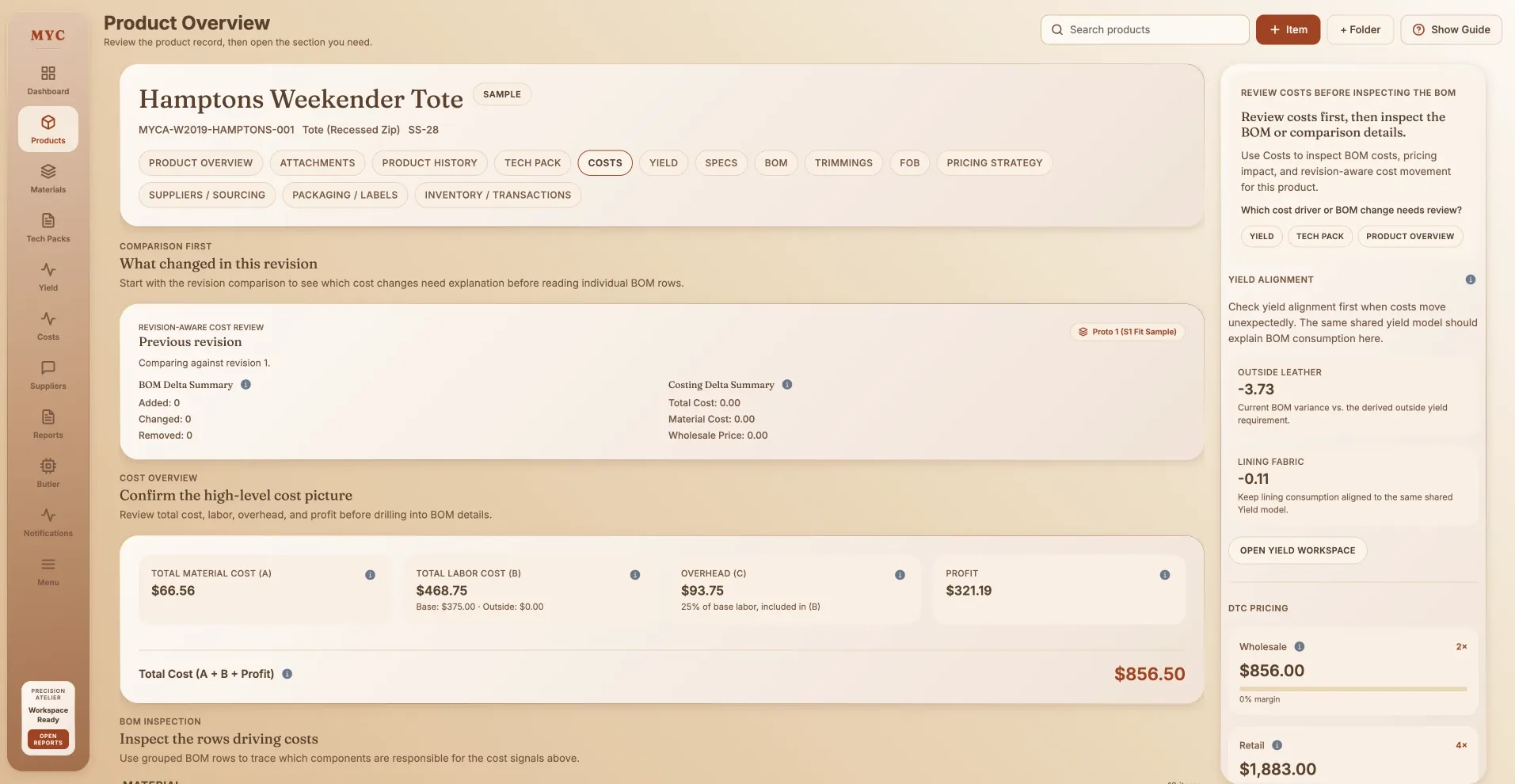Open the Materials sidebar icon

(48, 178)
